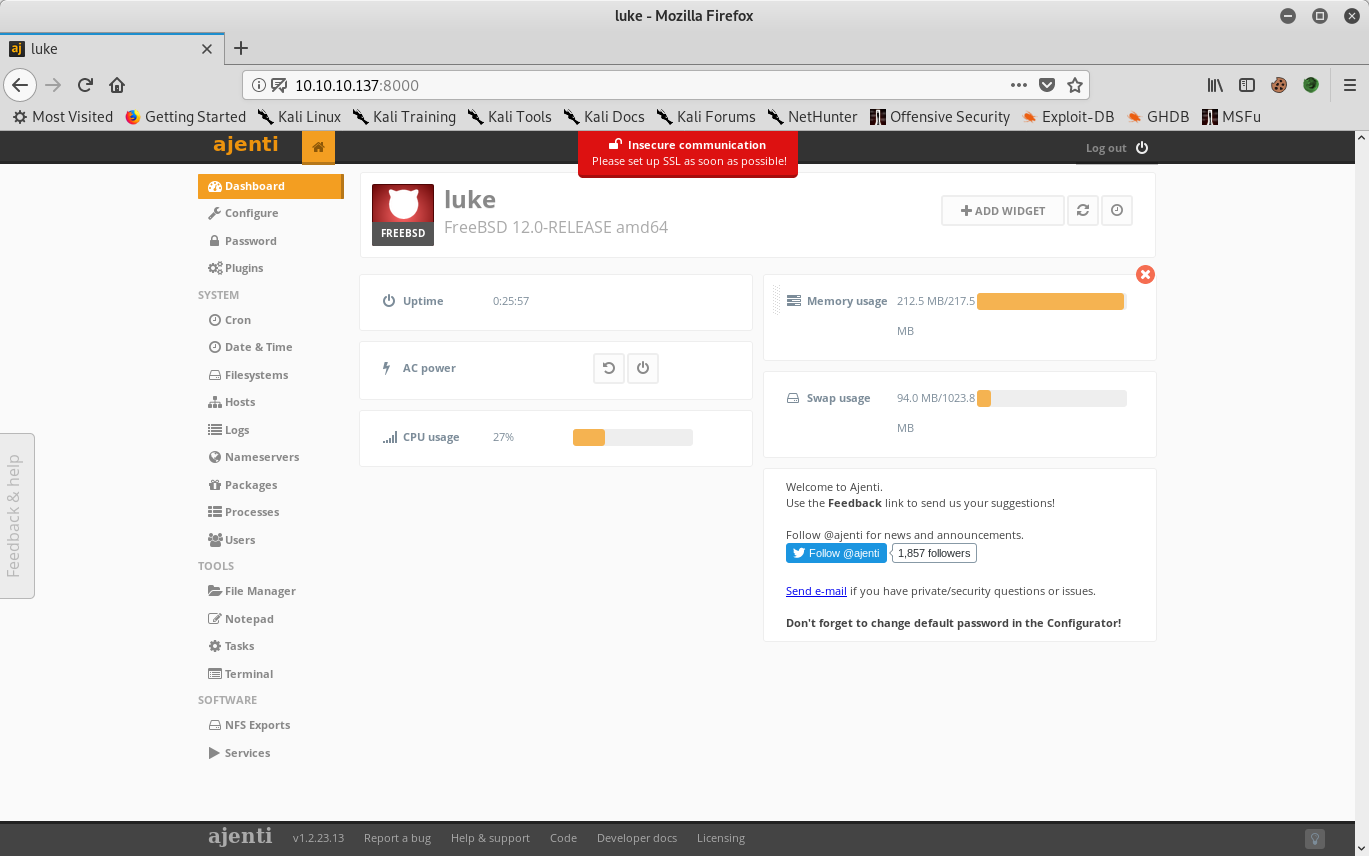Click Help & support footer link
This screenshot has height=856, width=1369.
[x=490, y=838]
